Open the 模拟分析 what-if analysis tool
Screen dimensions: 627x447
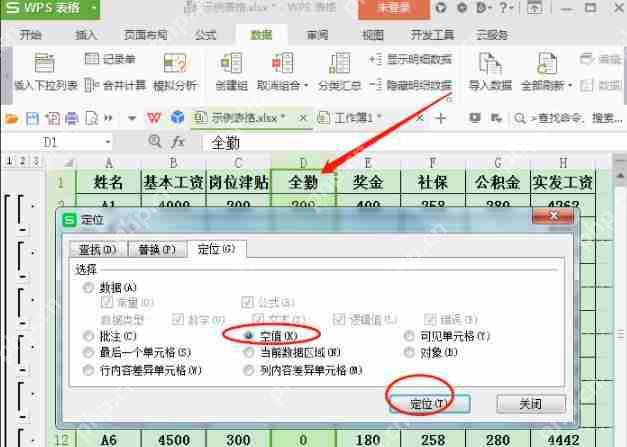175,72
